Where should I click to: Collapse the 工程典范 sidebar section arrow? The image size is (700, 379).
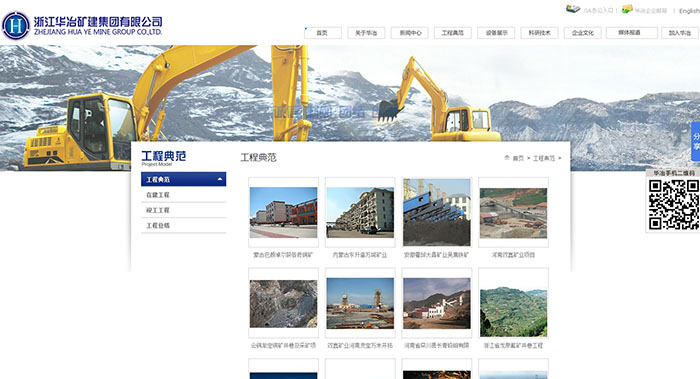pos(220,179)
